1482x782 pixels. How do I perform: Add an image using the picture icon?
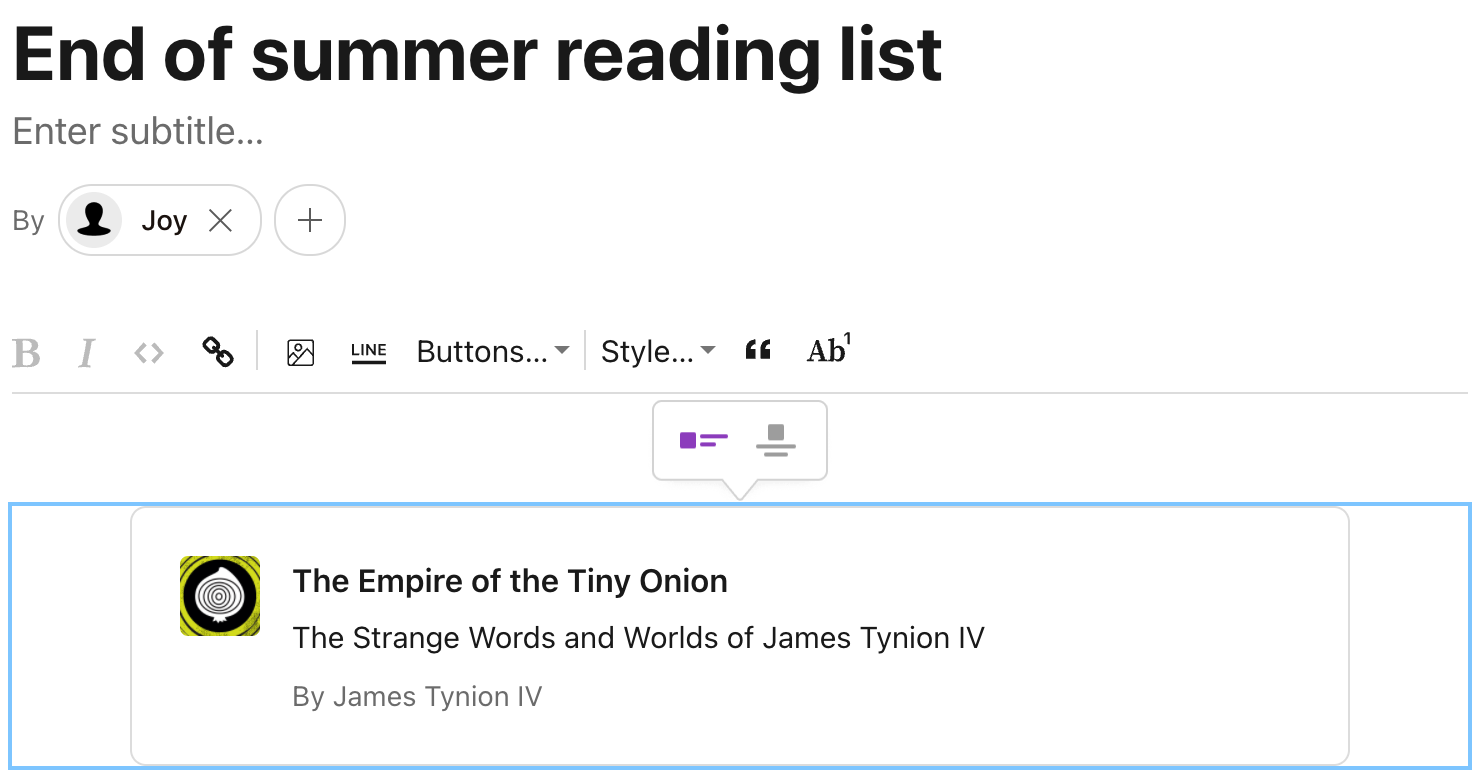pyautogui.click(x=301, y=352)
